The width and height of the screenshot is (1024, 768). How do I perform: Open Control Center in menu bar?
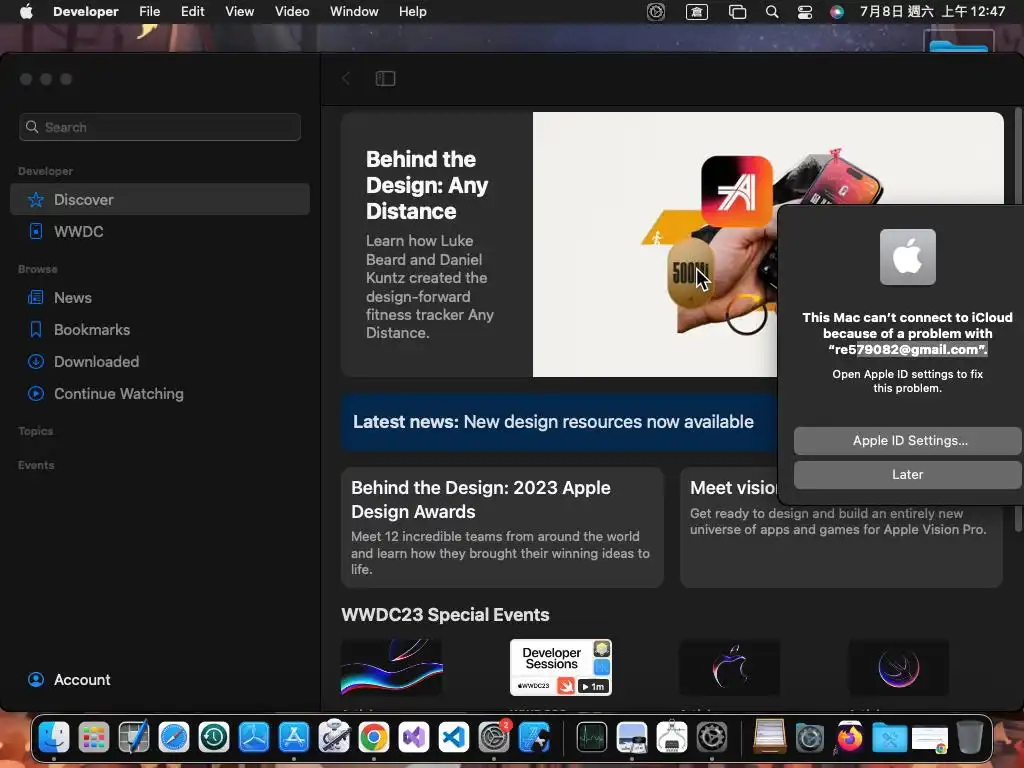click(805, 12)
